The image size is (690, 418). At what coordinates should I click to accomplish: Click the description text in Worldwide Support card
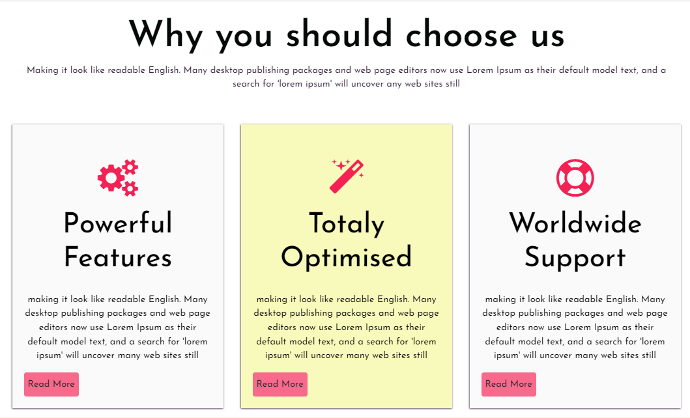tap(575, 327)
